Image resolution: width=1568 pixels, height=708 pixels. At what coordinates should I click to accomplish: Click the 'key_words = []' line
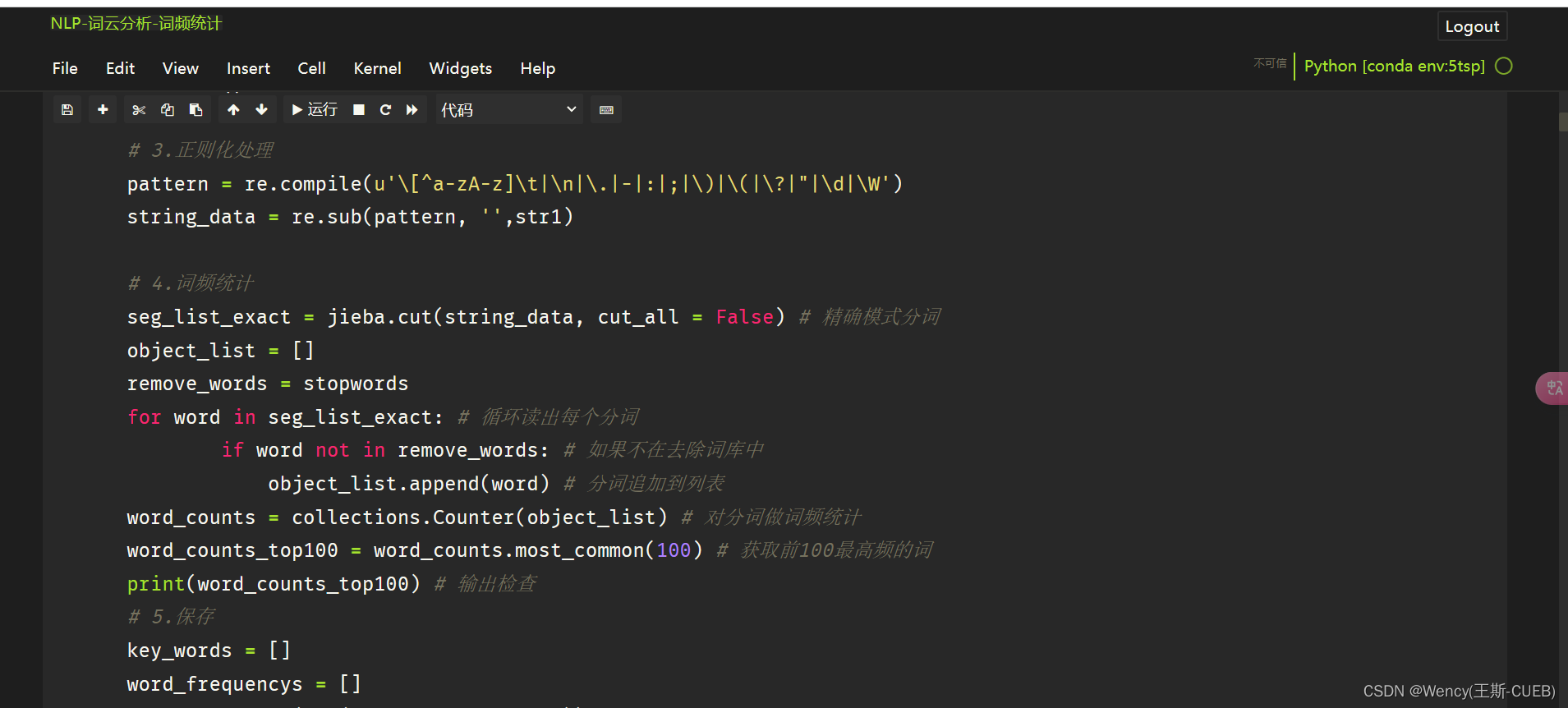coord(209,651)
